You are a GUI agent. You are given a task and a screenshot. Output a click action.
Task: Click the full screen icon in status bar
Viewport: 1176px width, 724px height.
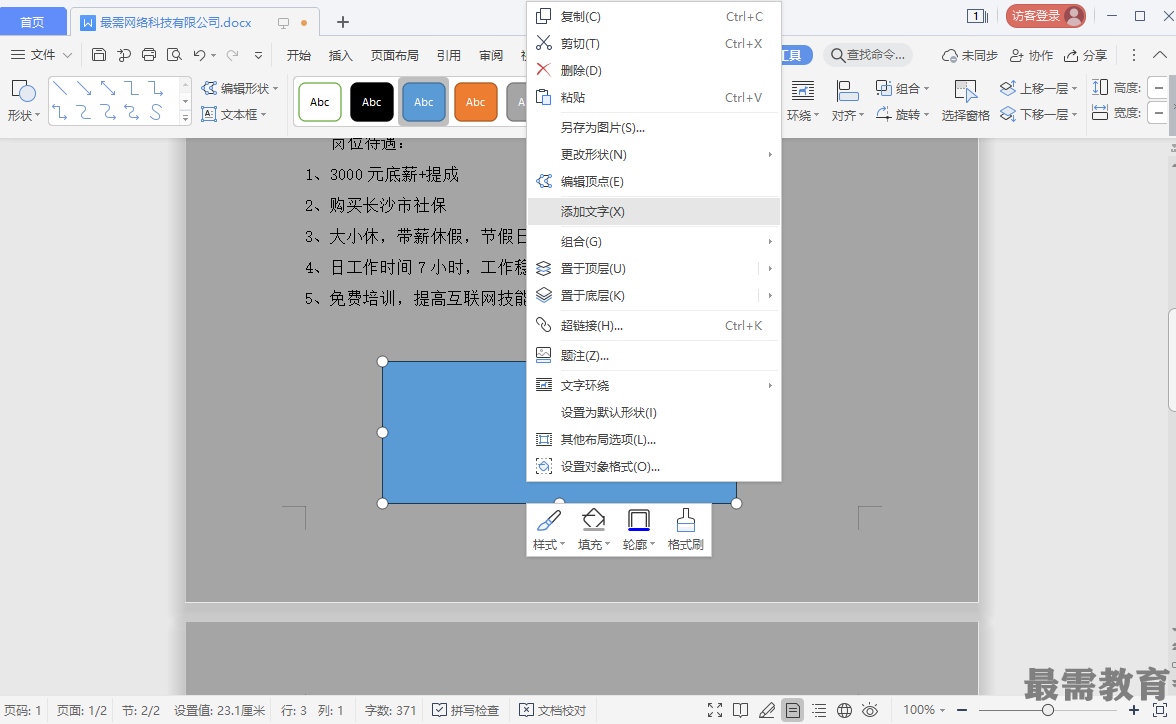[715, 710]
